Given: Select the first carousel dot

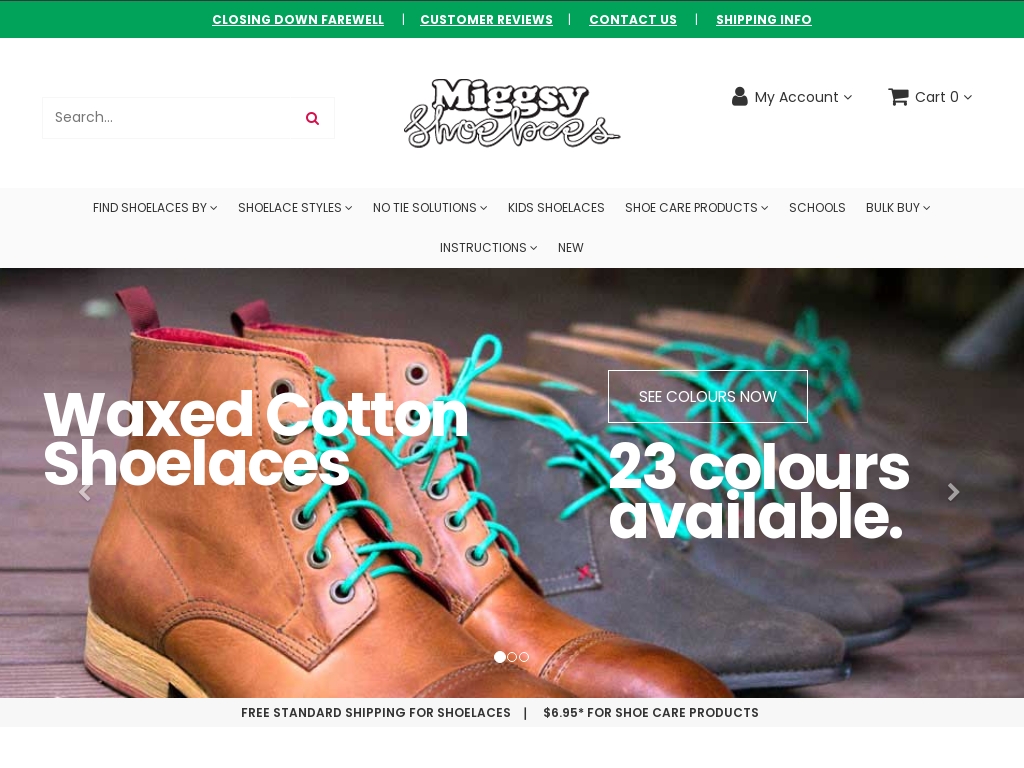Looking at the screenshot, I should (500, 657).
